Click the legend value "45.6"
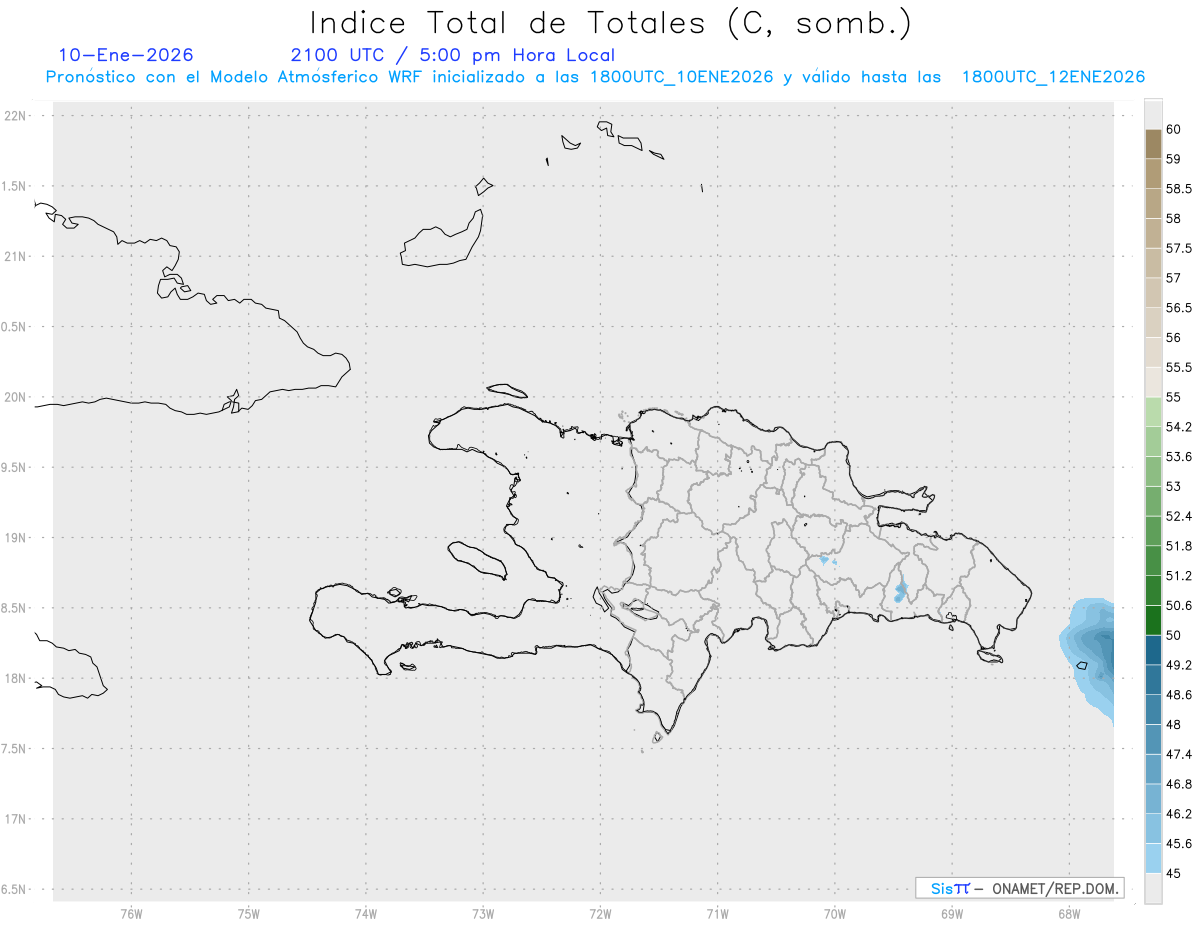1200x927 pixels. click(1179, 843)
